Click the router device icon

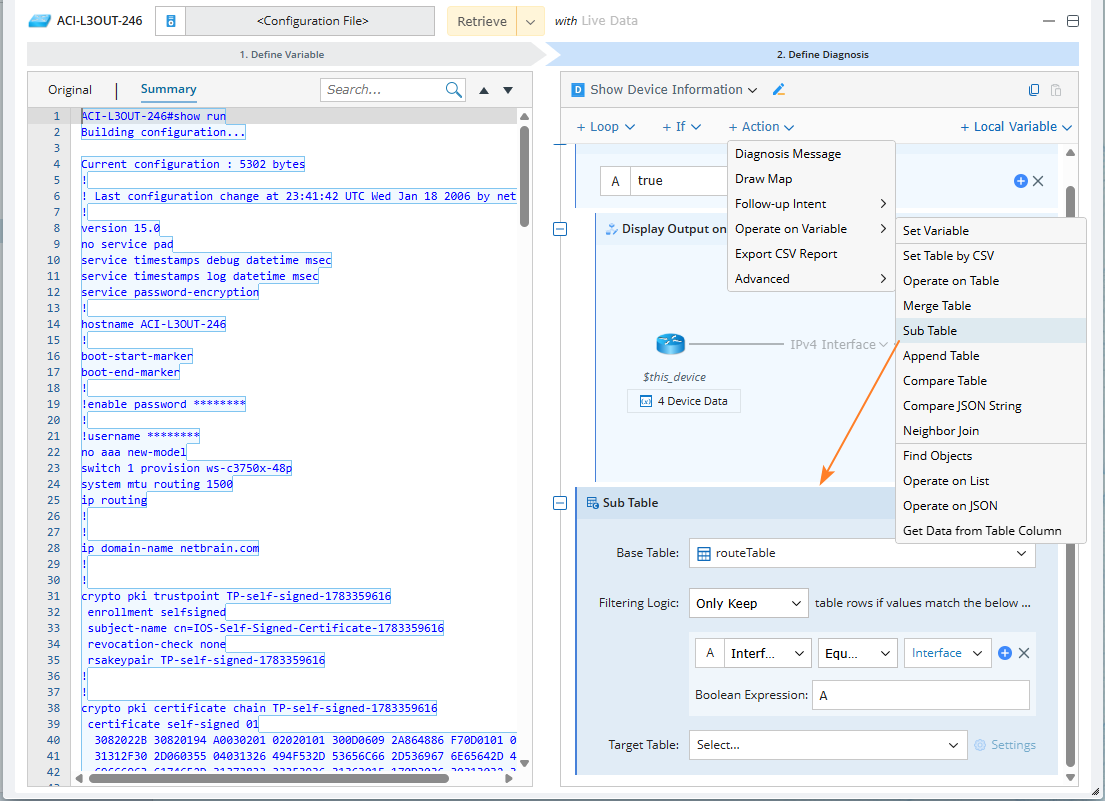pos(669,344)
